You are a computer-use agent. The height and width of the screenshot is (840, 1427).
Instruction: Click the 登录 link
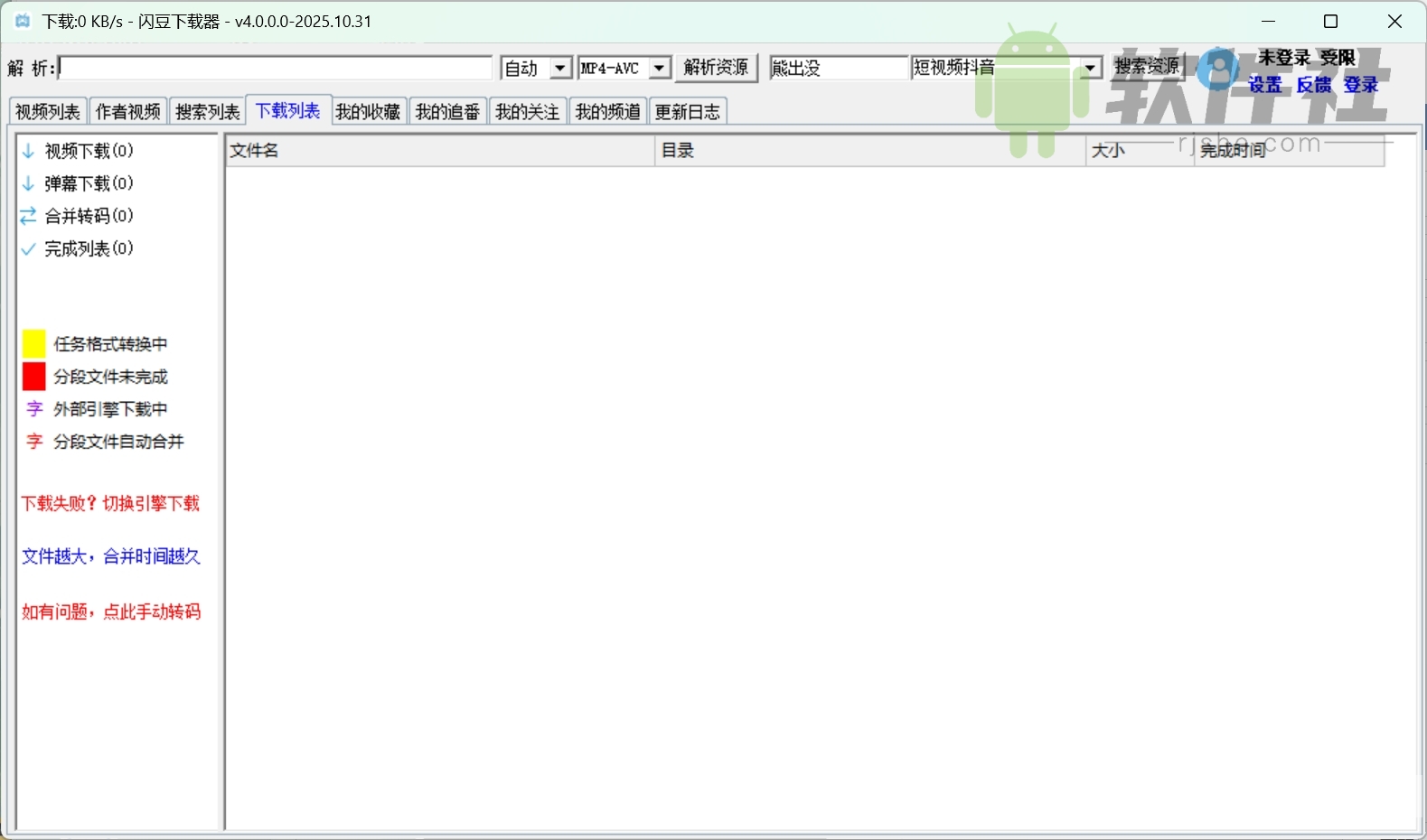pyautogui.click(x=1361, y=84)
